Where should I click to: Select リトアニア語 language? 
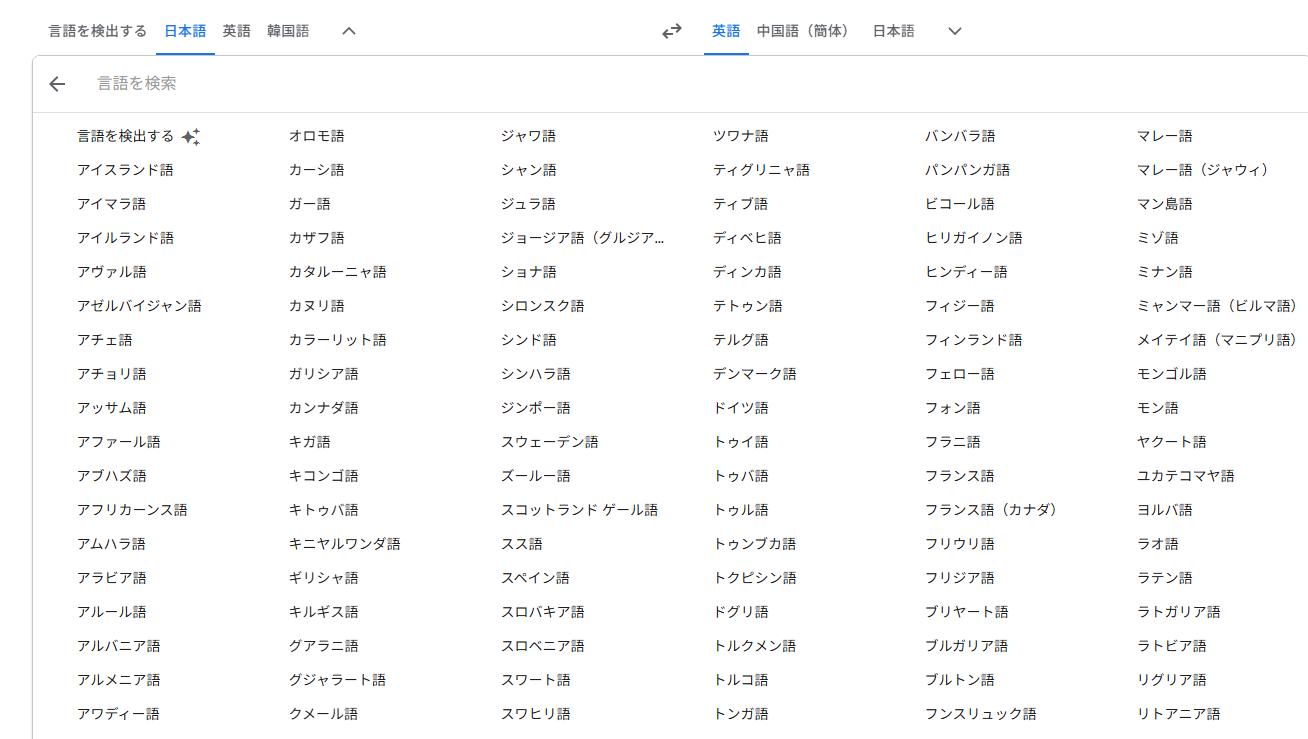(1178, 714)
